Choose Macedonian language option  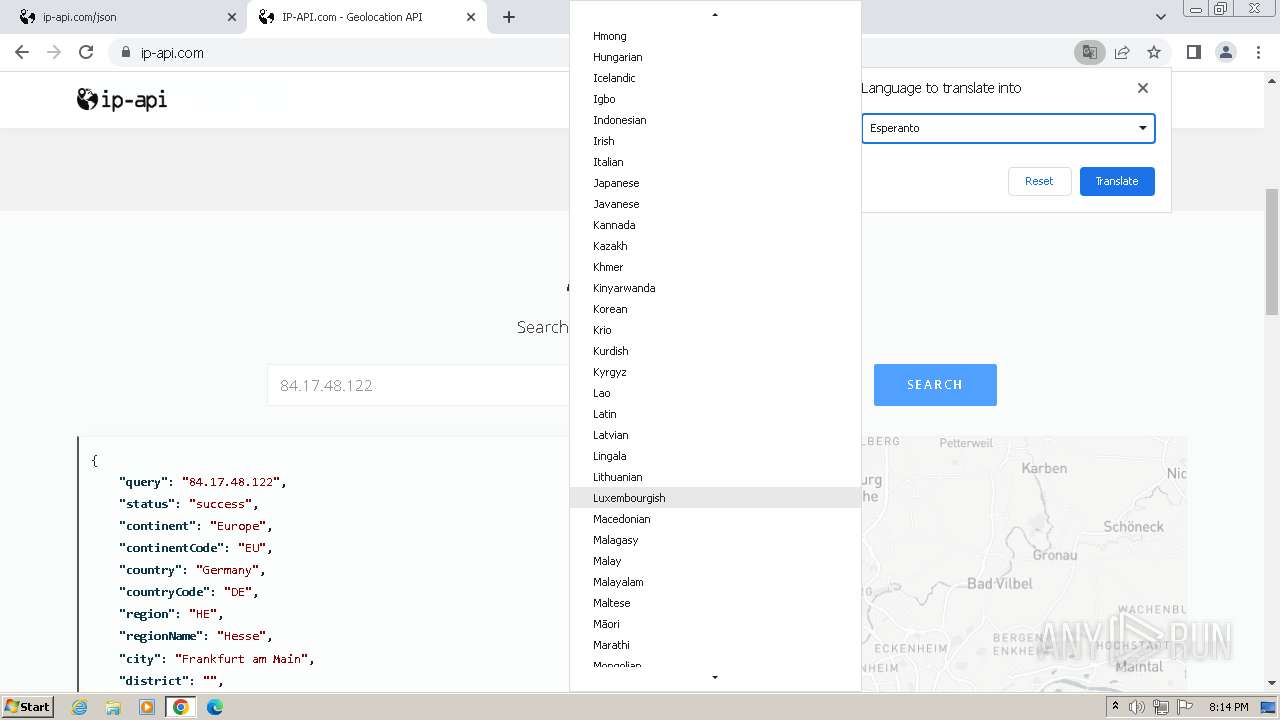[715, 519]
